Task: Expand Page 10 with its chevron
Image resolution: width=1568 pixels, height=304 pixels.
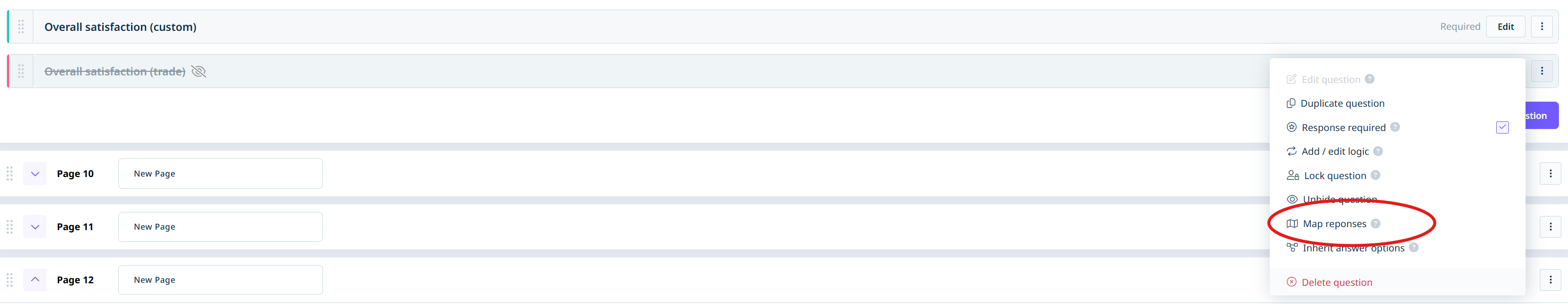Action: tap(35, 173)
